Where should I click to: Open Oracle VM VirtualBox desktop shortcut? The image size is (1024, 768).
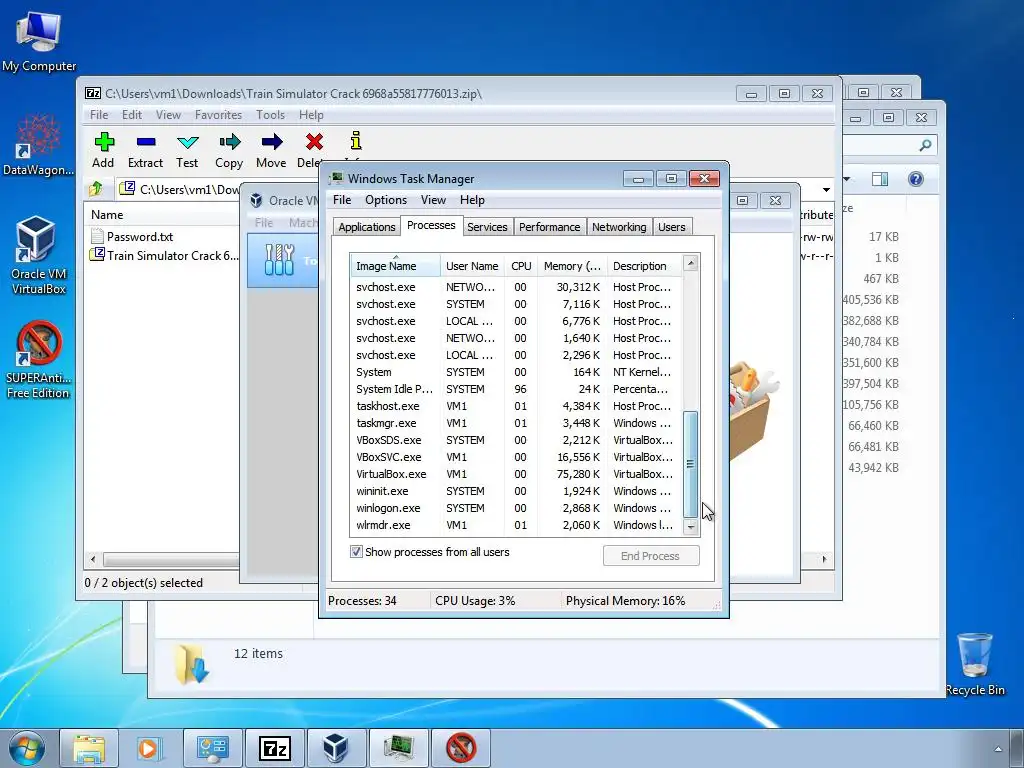[x=39, y=255]
